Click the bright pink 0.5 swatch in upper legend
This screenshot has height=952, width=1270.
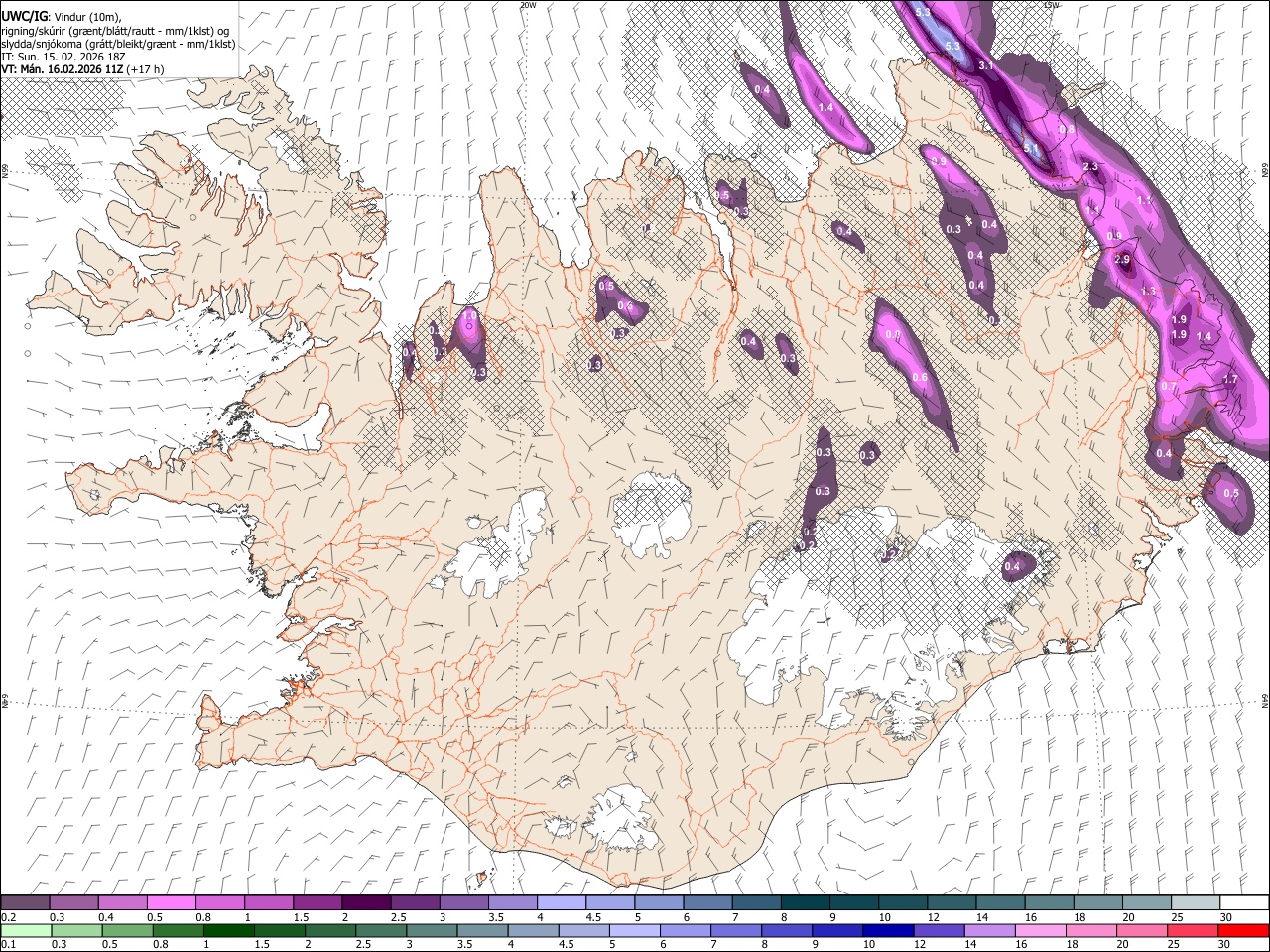(x=171, y=903)
